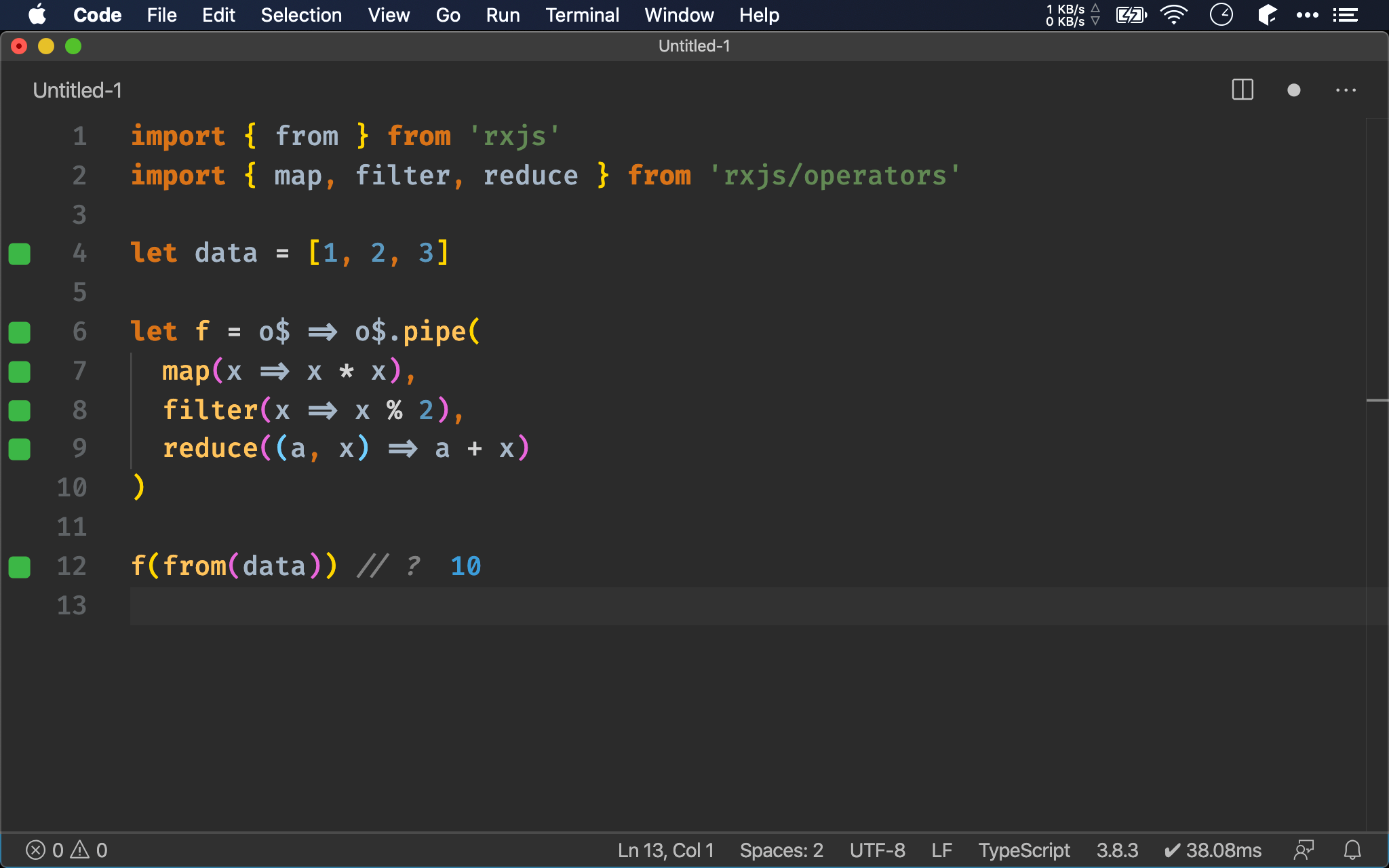The width and height of the screenshot is (1389, 868).
Task: Click the 38.08ms Quokka status indicator
Action: pyautogui.click(x=1213, y=850)
